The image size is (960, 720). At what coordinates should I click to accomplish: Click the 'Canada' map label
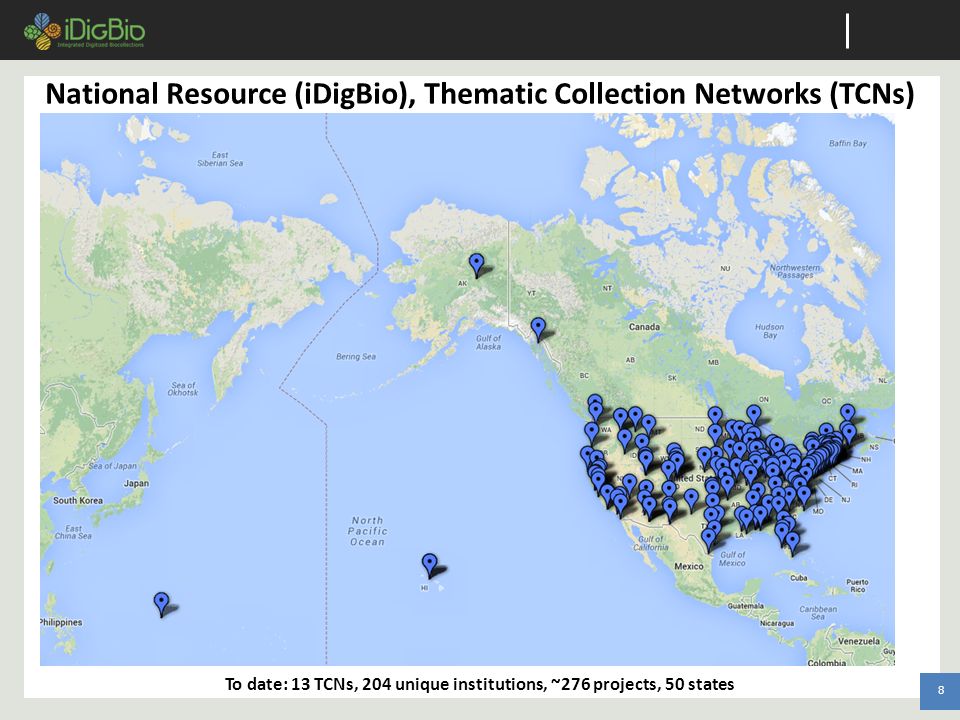coord(644,326)
